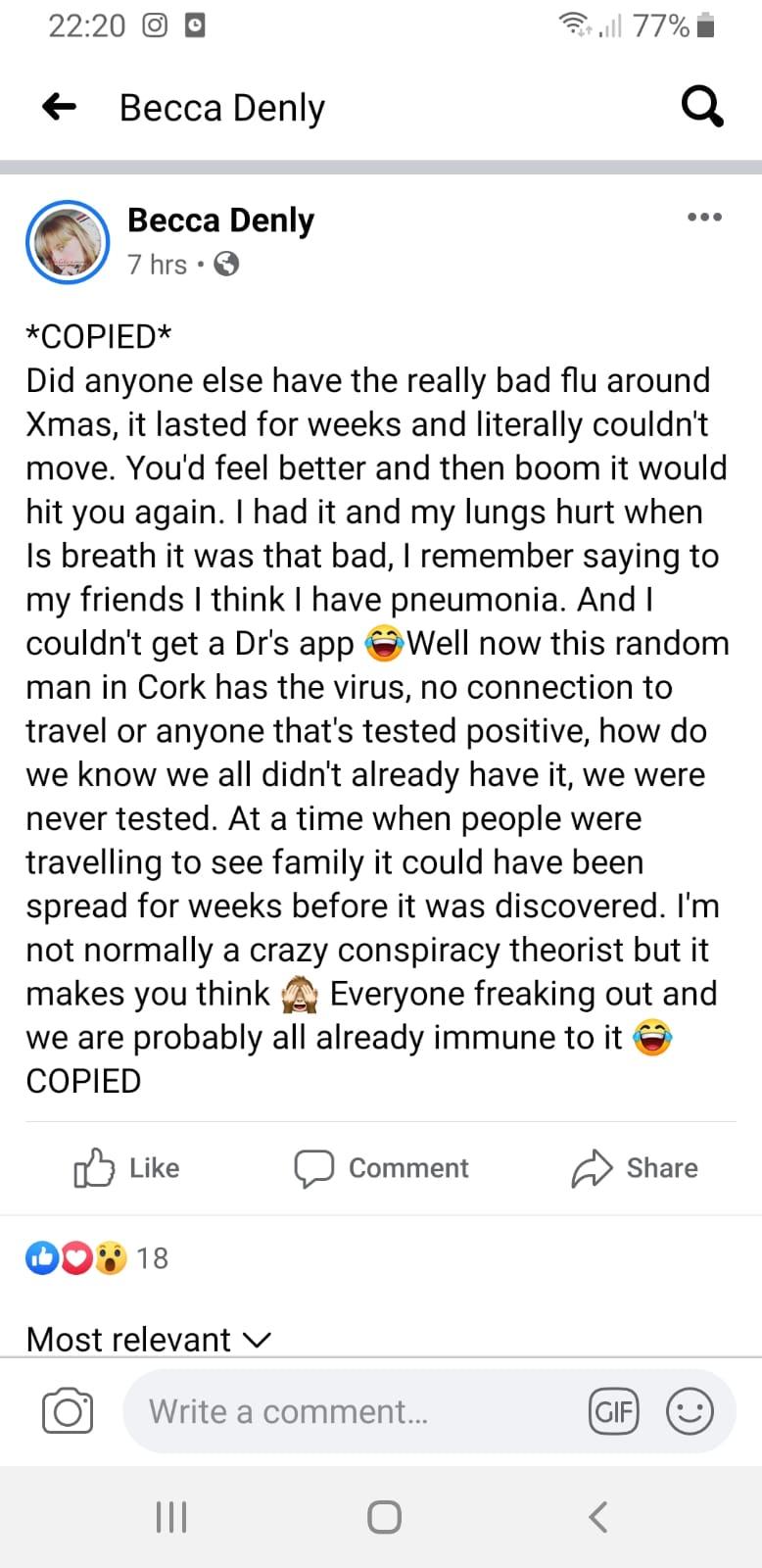Tap the Becca Denly page title
Image resolution: width=762 pixels, height=1568 pixels.
(222, 107)
